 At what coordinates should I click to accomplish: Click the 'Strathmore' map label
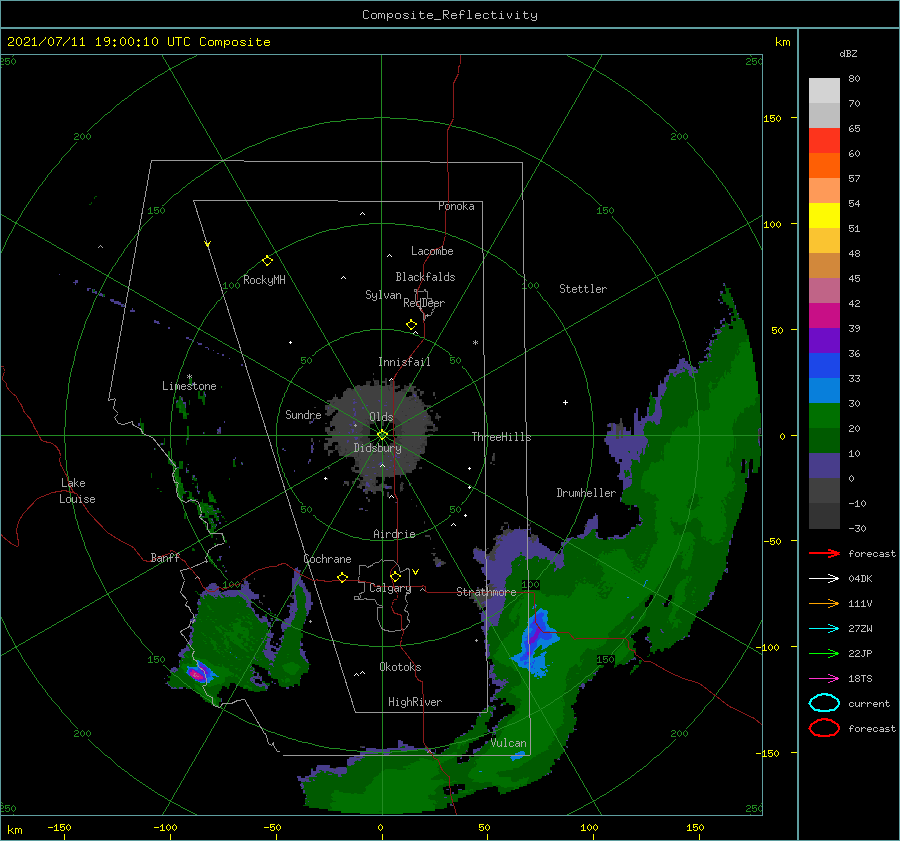pos(486,592)
